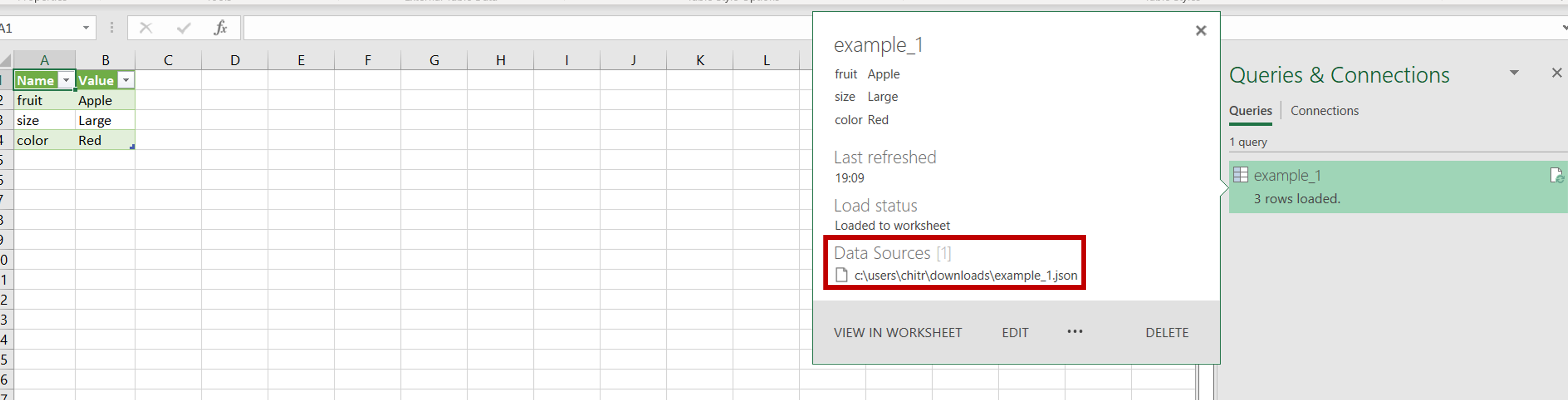1568x400 pixels.
Task: Open the Value column filter dropdown
Action: coord(126,80)
